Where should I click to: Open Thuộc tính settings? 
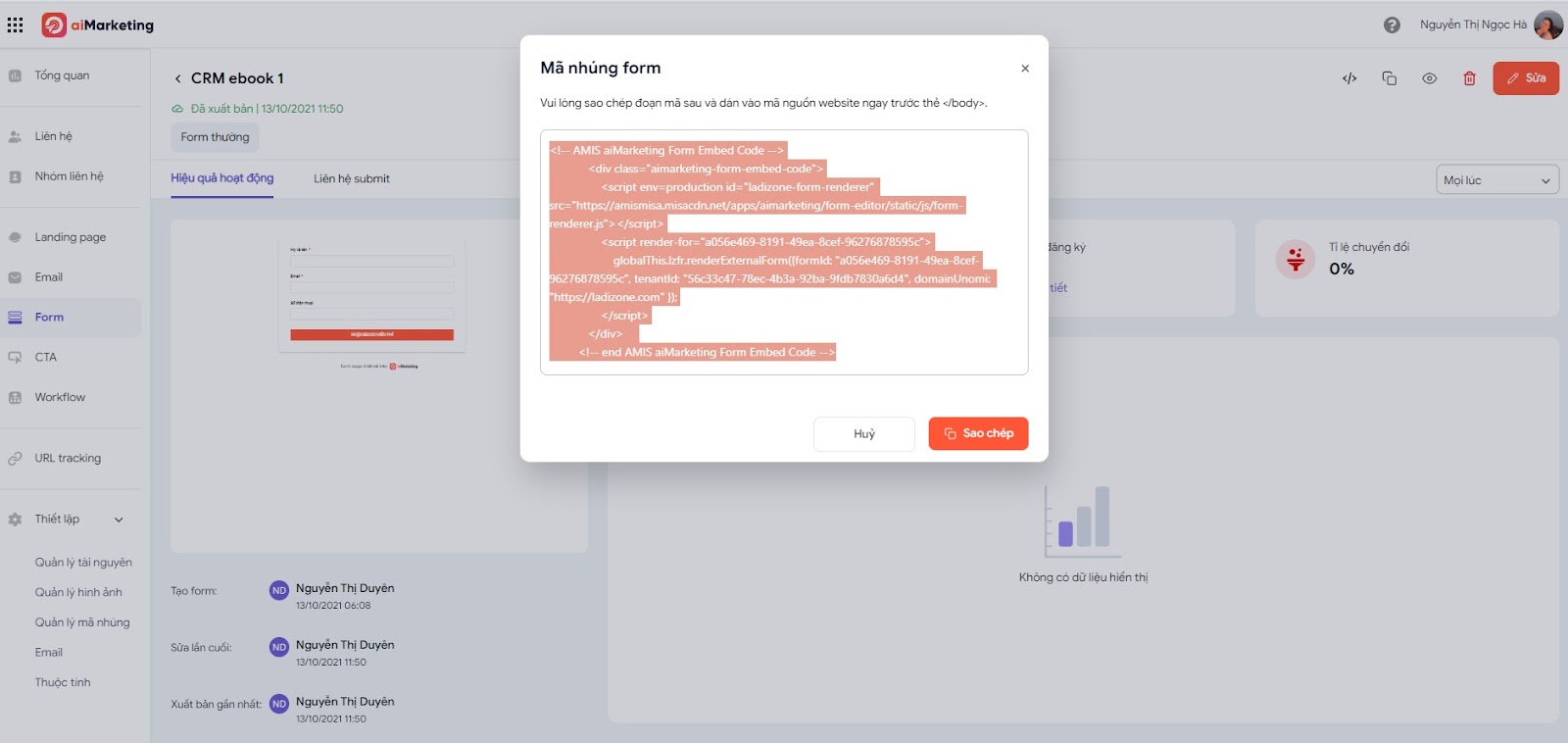63,682
